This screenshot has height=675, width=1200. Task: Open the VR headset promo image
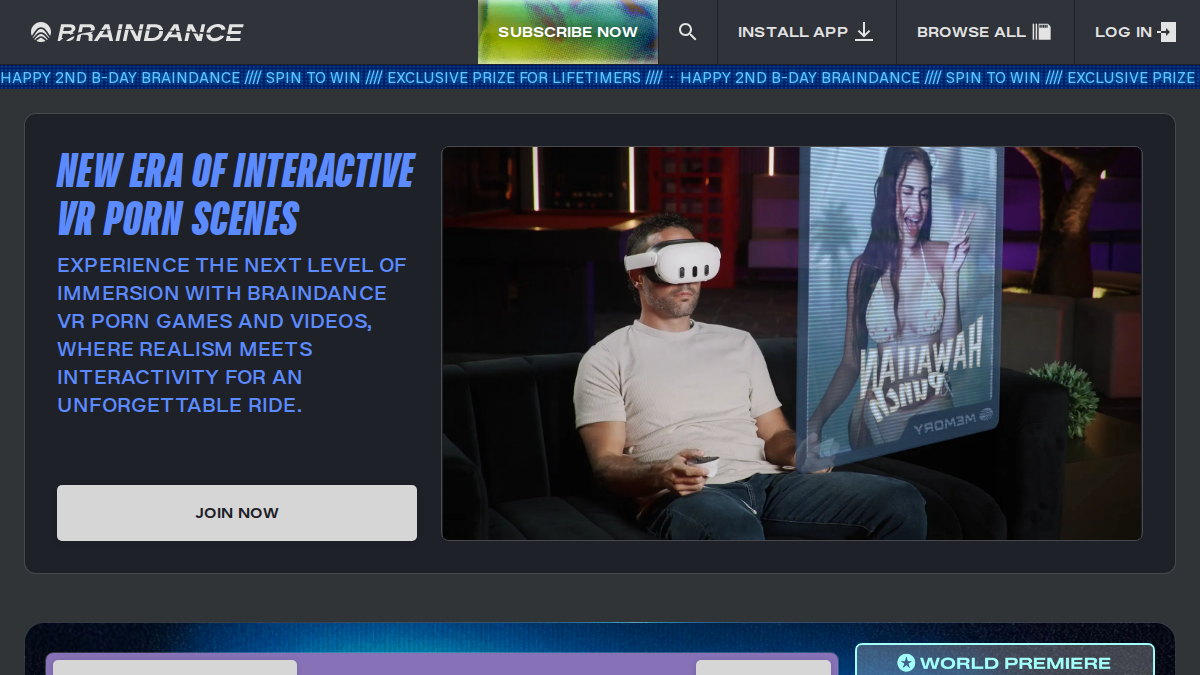pyautogui.click(x=792, y=344)
